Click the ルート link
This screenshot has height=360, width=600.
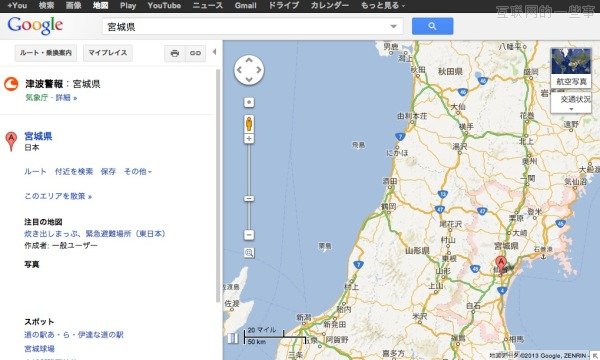click(35, 171)
